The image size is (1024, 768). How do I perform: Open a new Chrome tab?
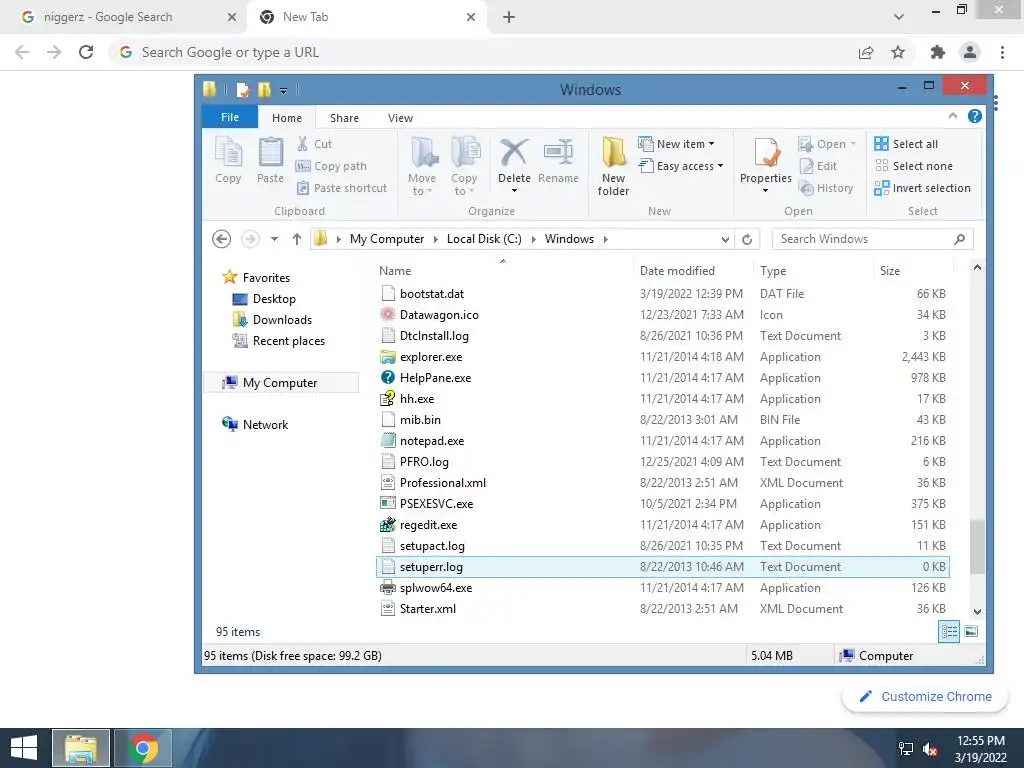[509, 17]
